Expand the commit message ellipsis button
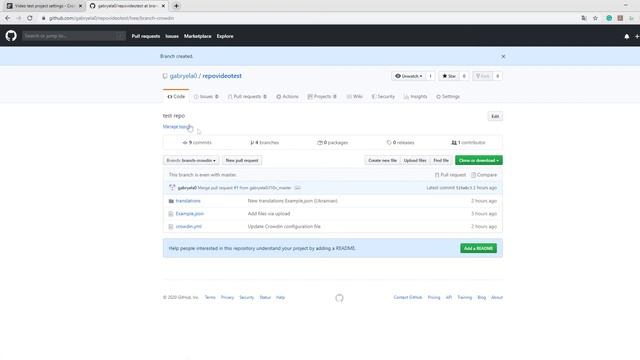This screenshot has height=360, width=640. (x=297, y=188)
